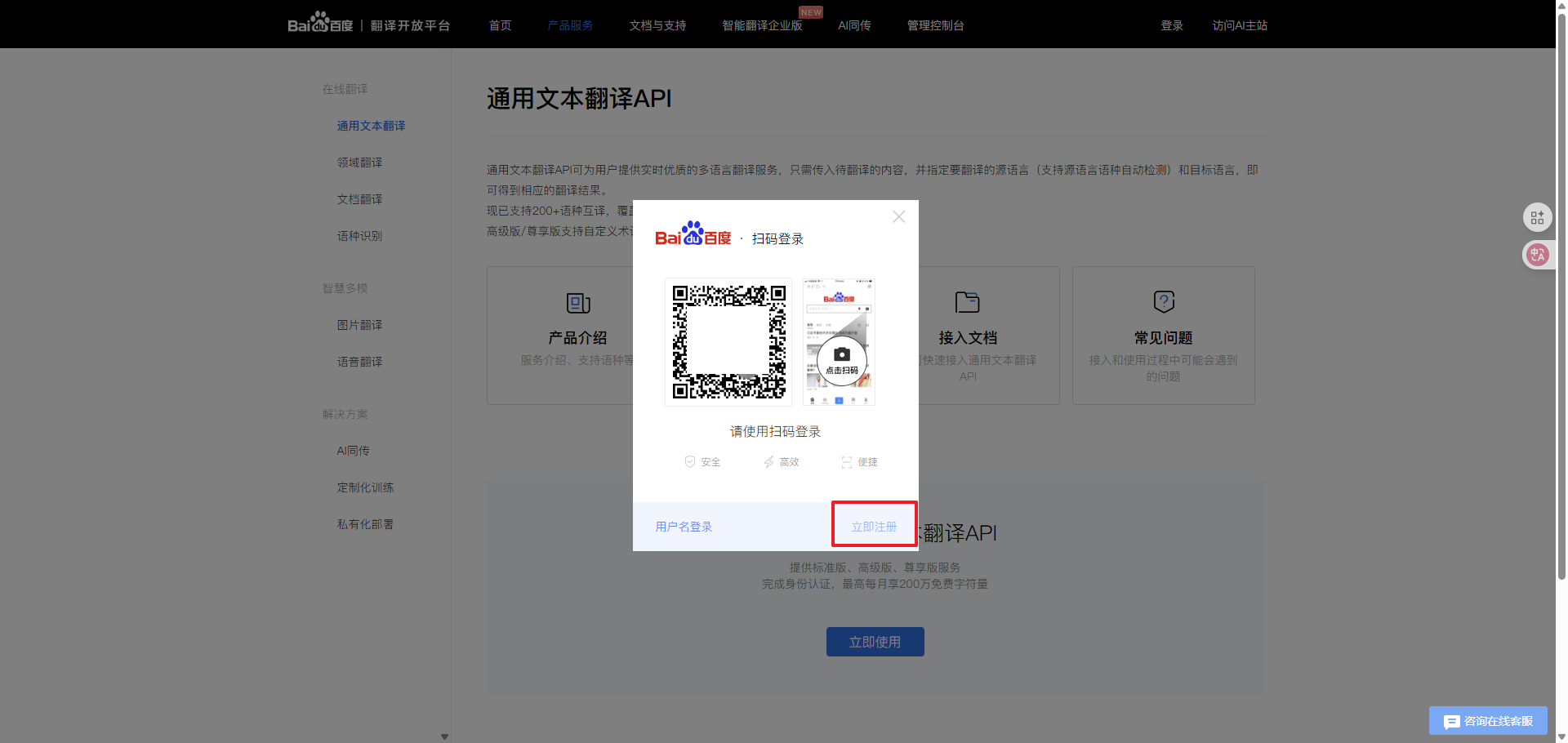This screenshot has width=1568, height=743.
Task: Go to 智能翻译企业版 page
Action: pyautogui.click(x=761, y=25)
